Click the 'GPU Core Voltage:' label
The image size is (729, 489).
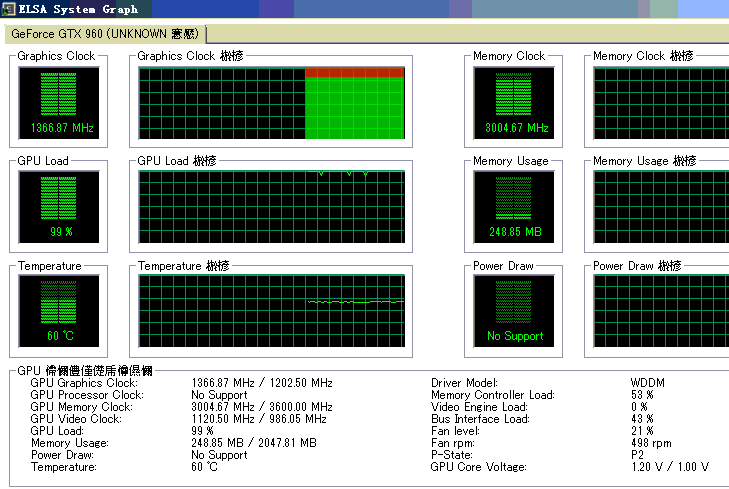tap(478, 467)
